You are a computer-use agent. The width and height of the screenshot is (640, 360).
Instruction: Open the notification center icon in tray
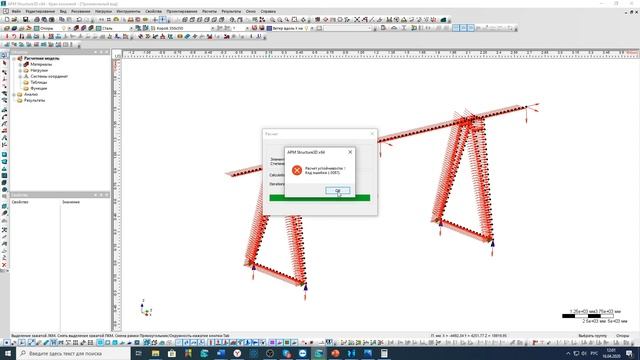[x=629, y=353]
